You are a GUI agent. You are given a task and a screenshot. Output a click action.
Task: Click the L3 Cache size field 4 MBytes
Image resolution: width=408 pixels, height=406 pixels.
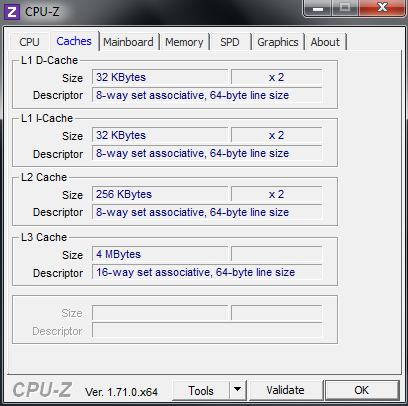[160, 254]
